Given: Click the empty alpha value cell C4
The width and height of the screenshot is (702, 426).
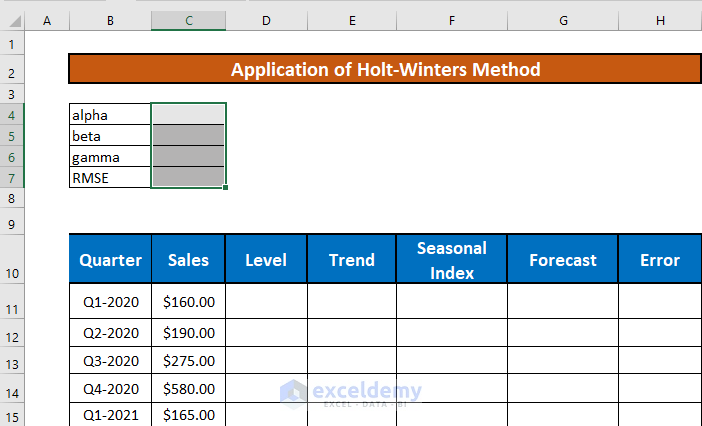Looking at the screenshot, I should tap(188, 114).
